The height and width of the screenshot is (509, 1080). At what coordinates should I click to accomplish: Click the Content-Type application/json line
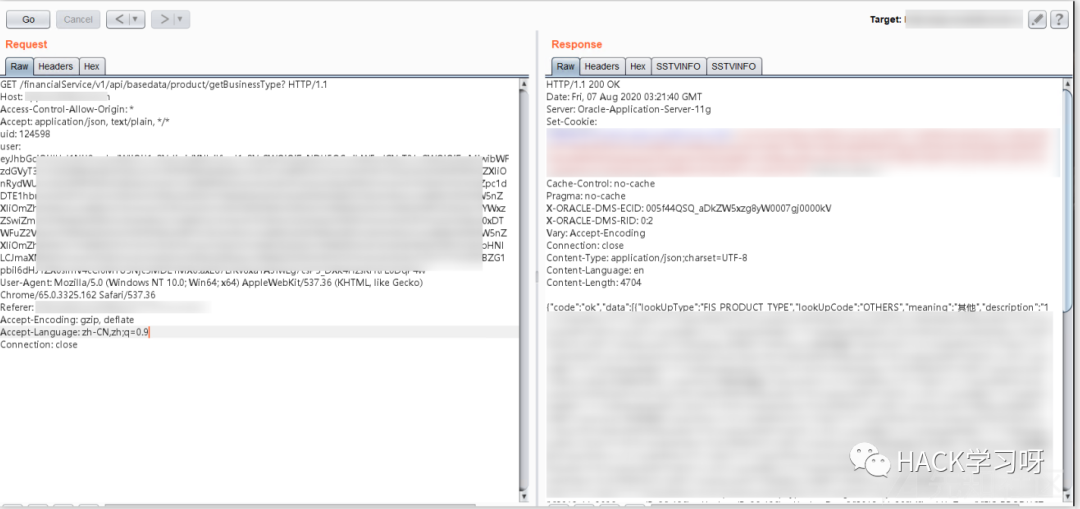click(647, 258)
